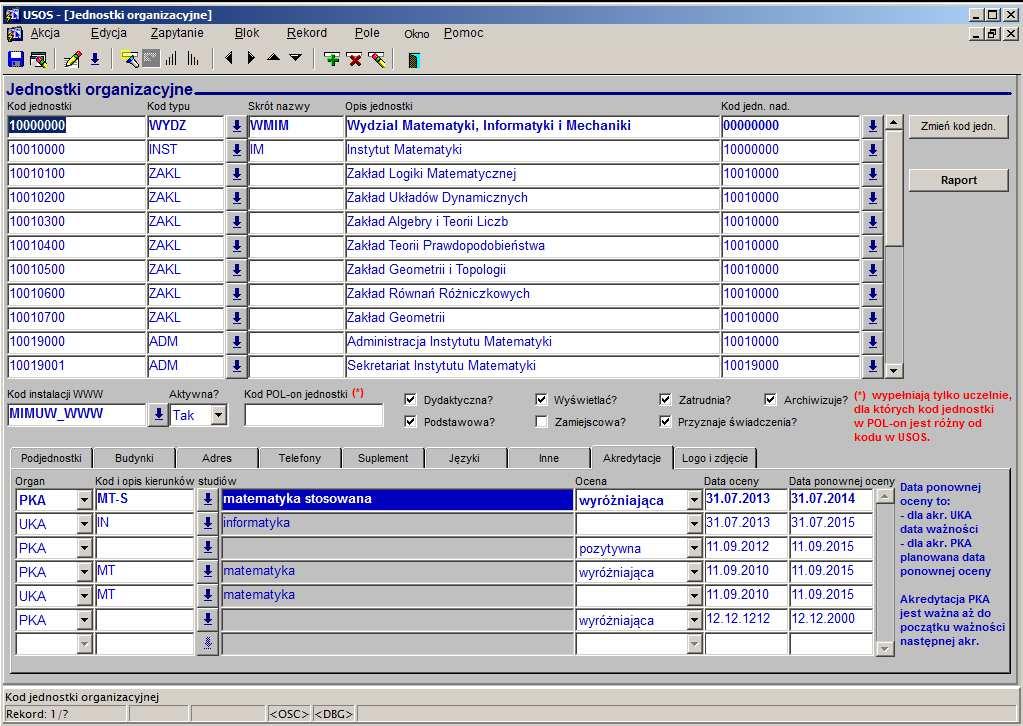1023x726 pixels.
Task: Click the Zmień kod jedn. button
Action: pyautogui.click(x=958, y=127)
